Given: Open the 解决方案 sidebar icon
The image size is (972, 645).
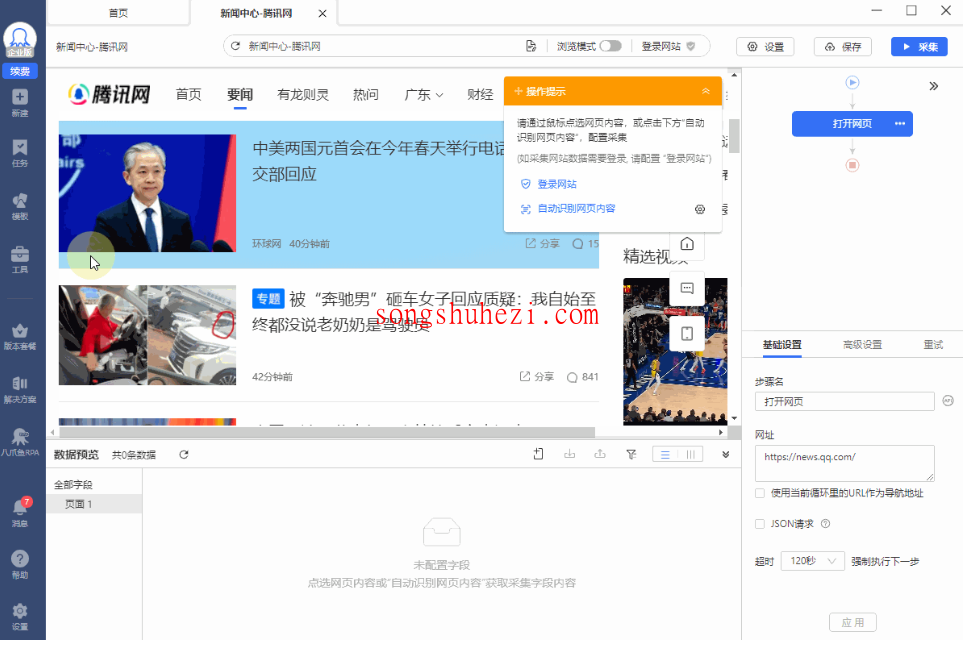Looking at the screenshot, I should pos(20,389).
